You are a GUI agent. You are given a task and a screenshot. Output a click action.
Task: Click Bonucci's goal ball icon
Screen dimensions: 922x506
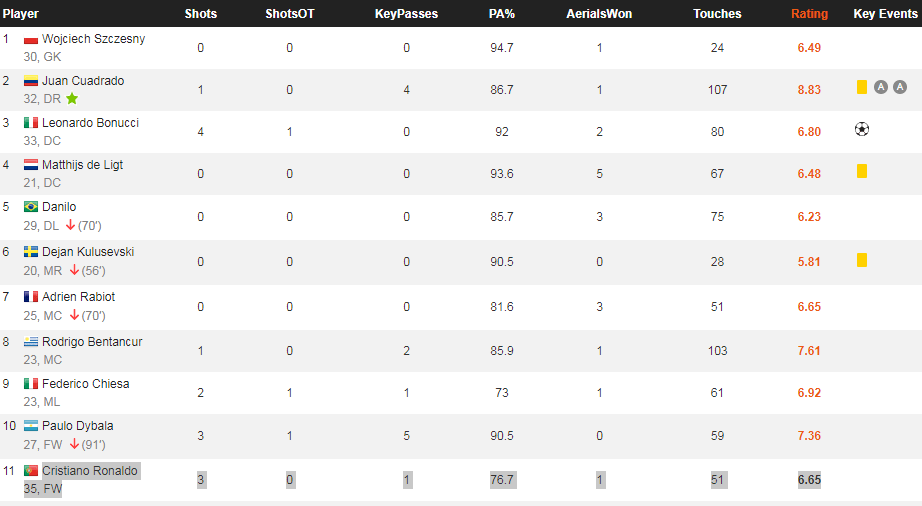click(x=862, y=129)
